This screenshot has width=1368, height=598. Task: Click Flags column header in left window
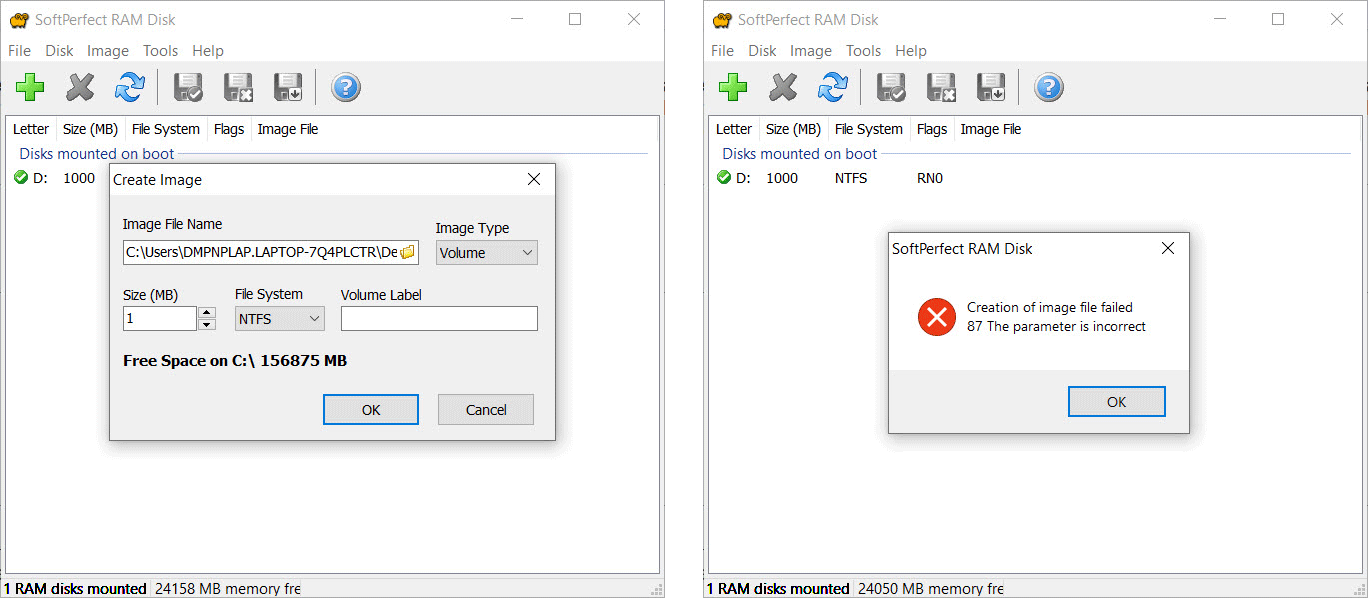pos(229,129)
